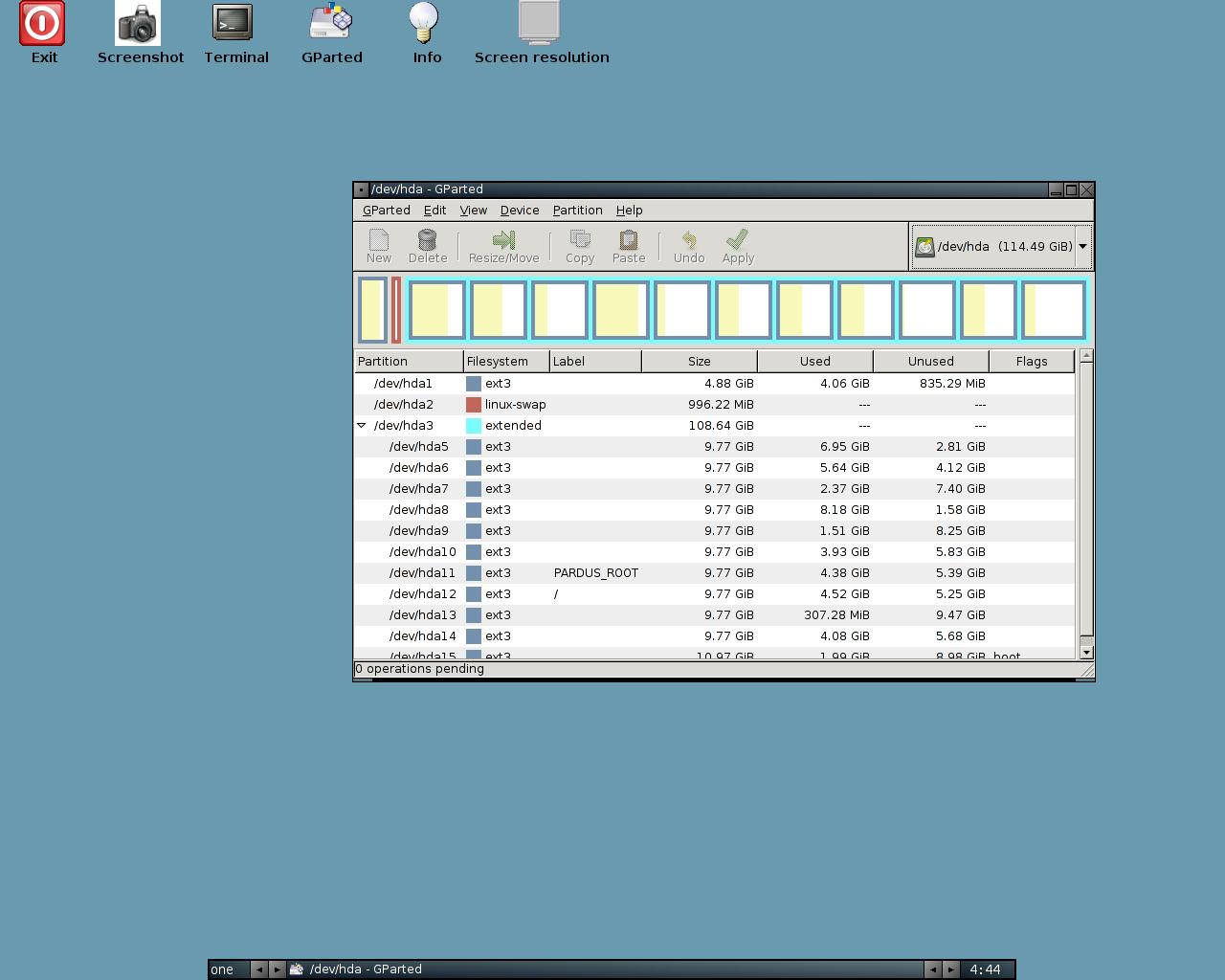
Task: Click the partition list scrollbar down arrow
Action: pyautogui.click(x=1086, y=652)
